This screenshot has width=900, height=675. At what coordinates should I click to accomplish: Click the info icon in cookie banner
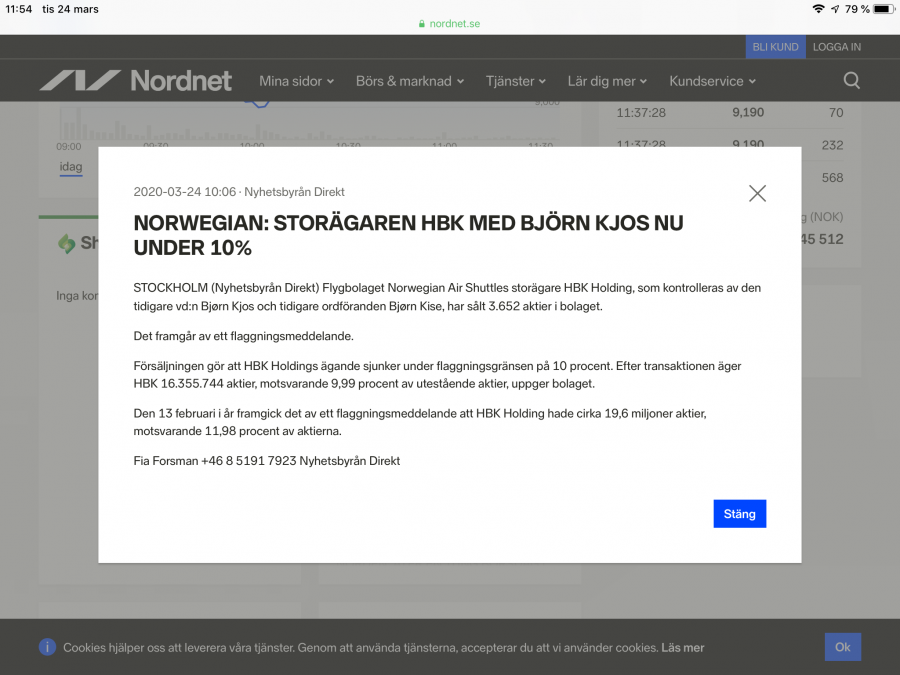click(47, 647)
